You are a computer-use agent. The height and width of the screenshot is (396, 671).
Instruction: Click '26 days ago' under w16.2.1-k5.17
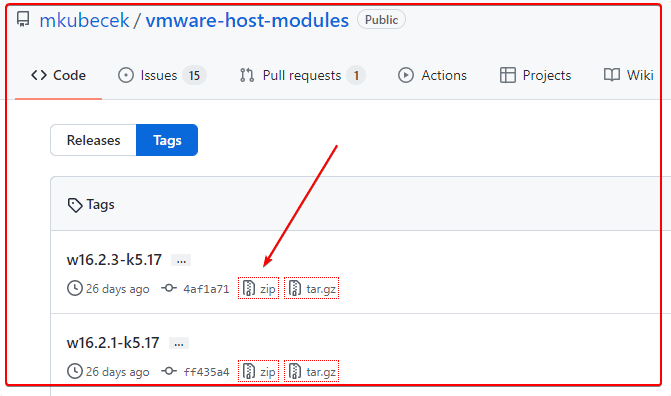(118, 372)
